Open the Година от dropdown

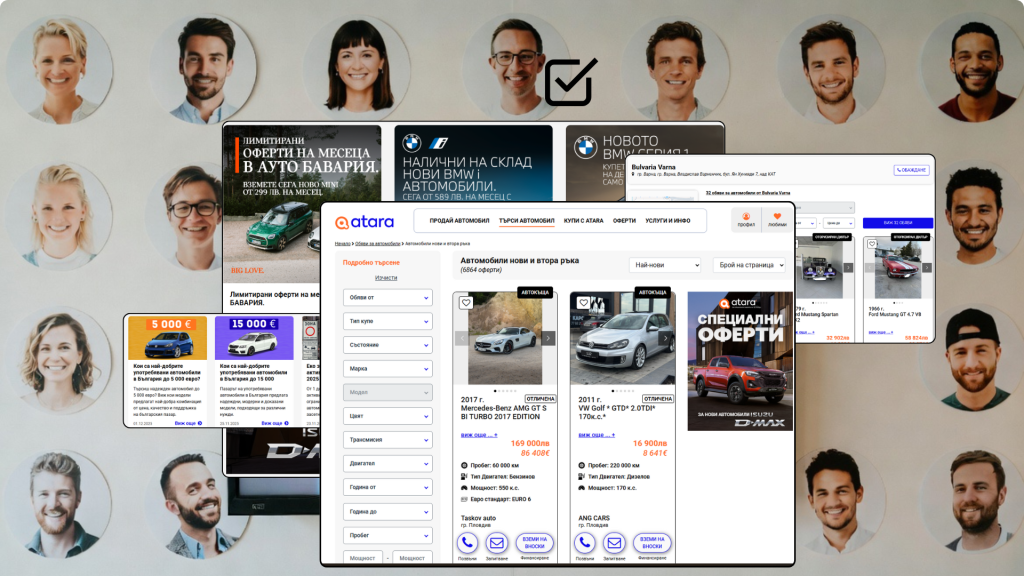tap(388, 487)
